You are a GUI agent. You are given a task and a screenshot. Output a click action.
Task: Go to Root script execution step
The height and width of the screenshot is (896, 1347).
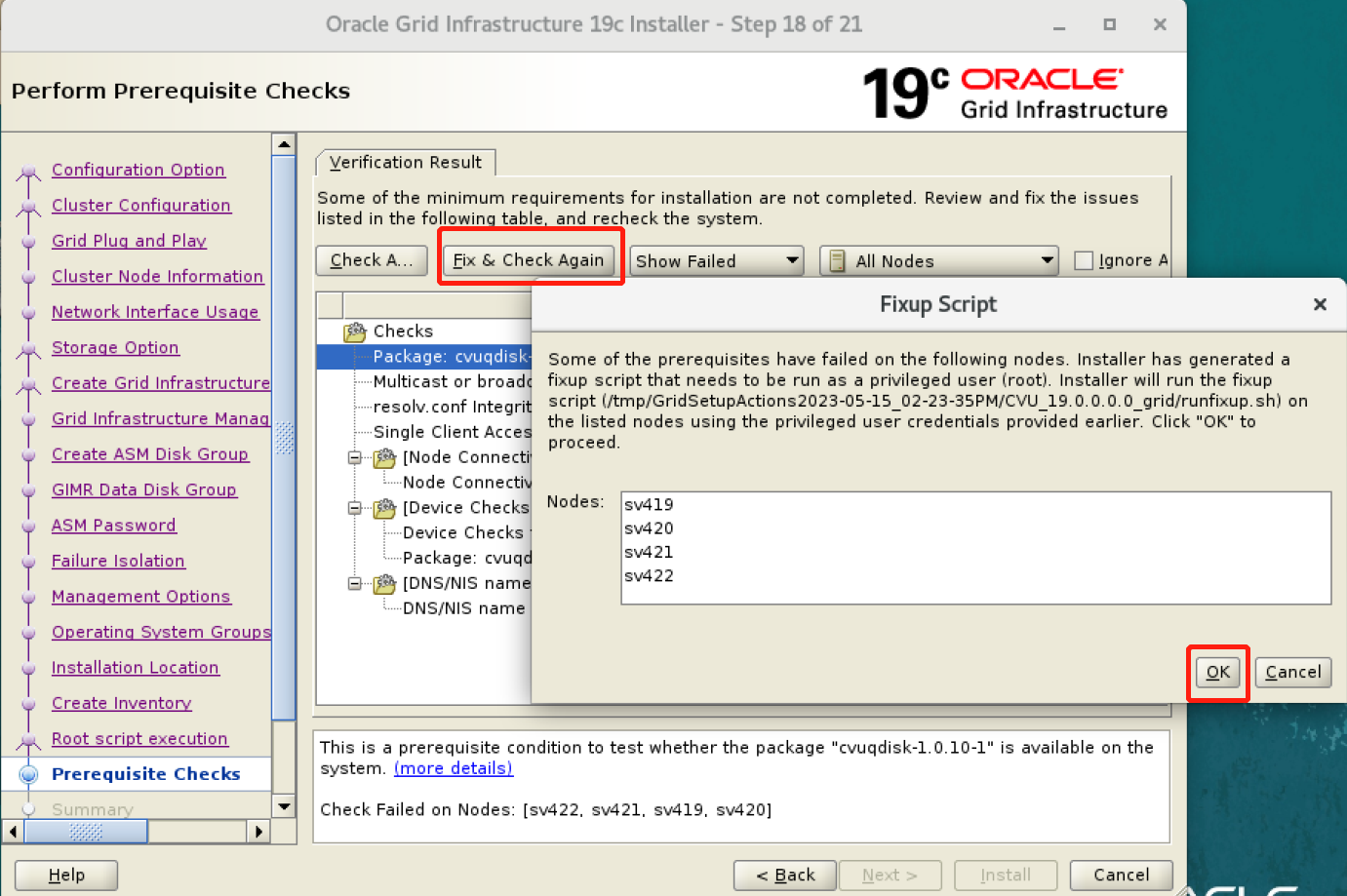coord(139,739)
